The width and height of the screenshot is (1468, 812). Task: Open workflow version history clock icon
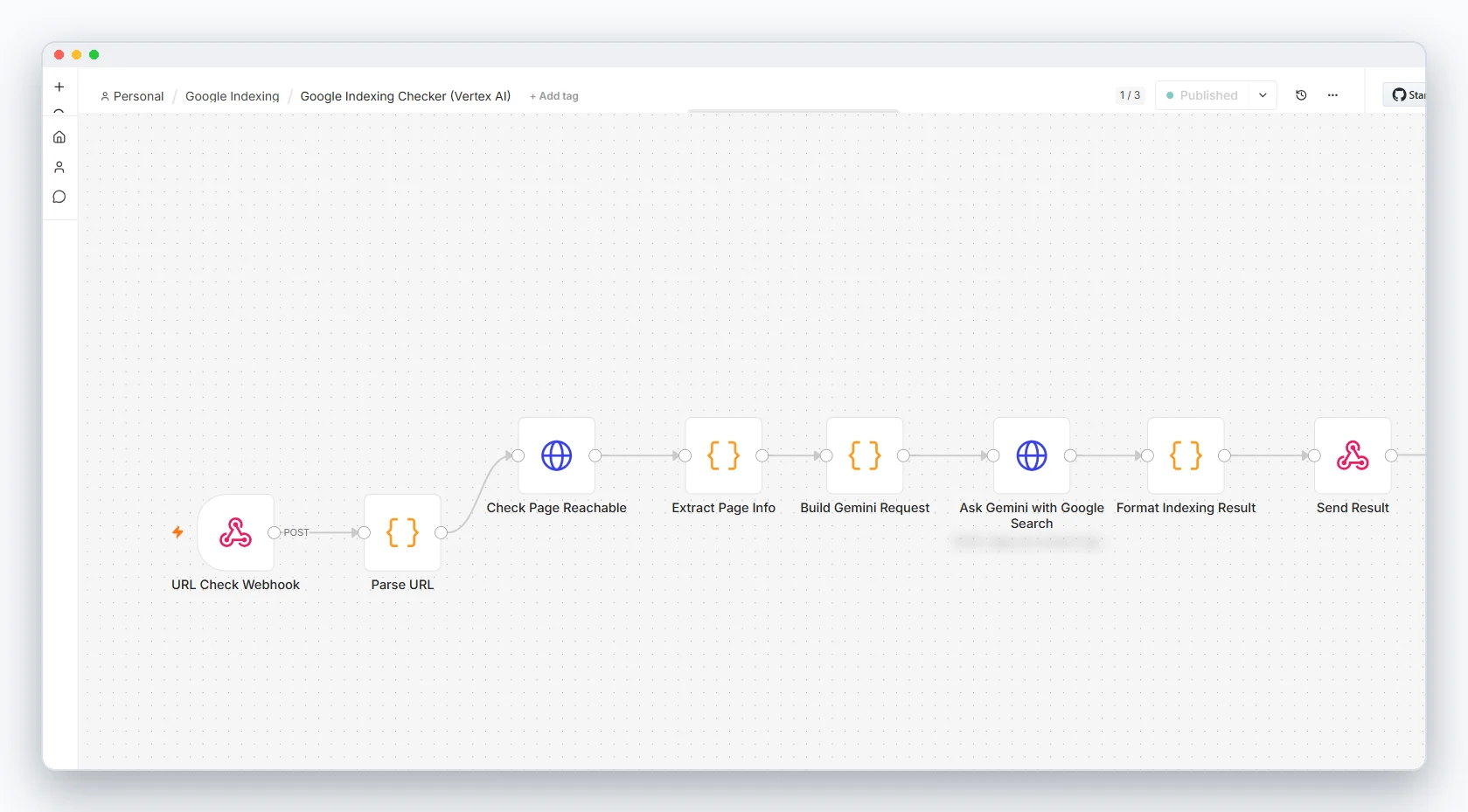[1301, 95]
